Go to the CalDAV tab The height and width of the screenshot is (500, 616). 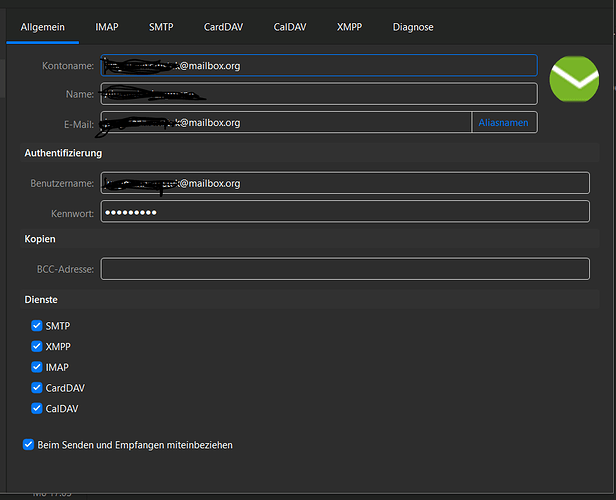click(290, 27)
